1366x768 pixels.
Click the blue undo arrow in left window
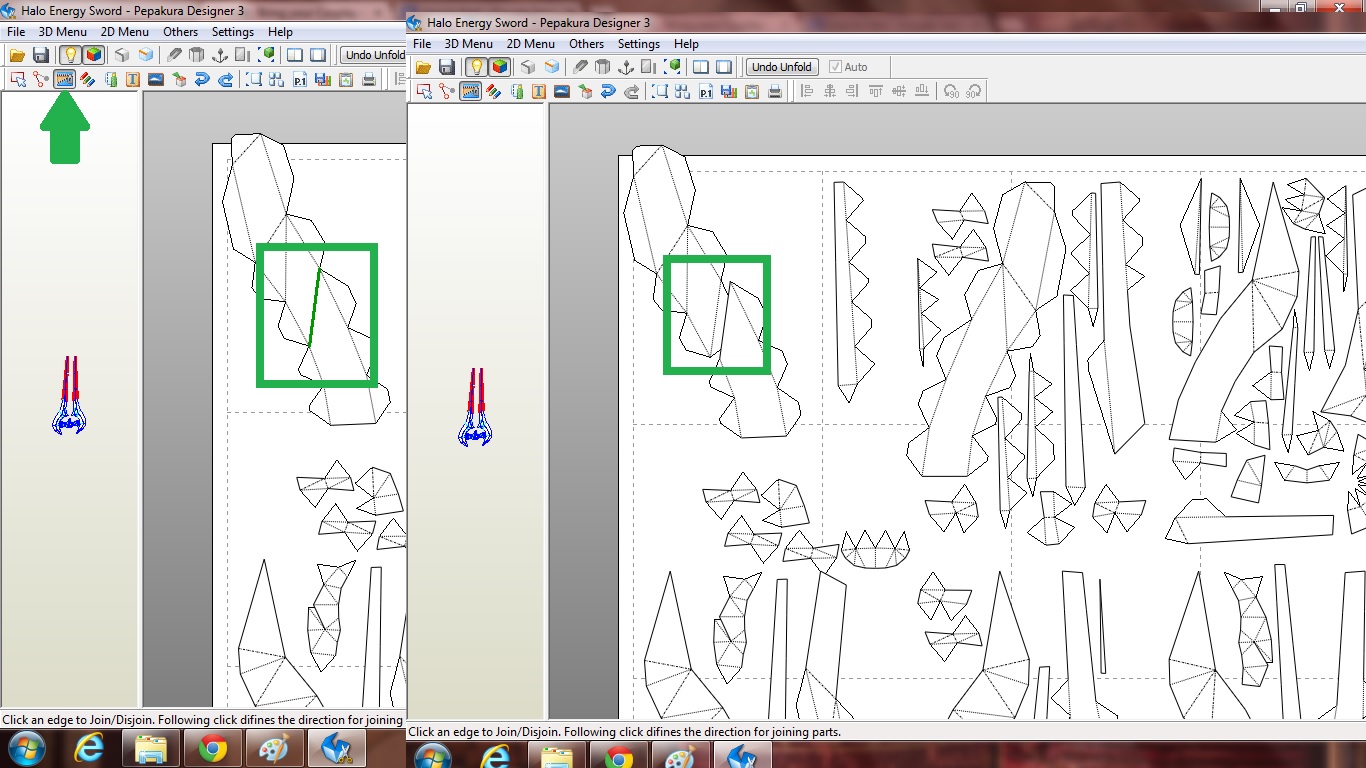[202, 80]
